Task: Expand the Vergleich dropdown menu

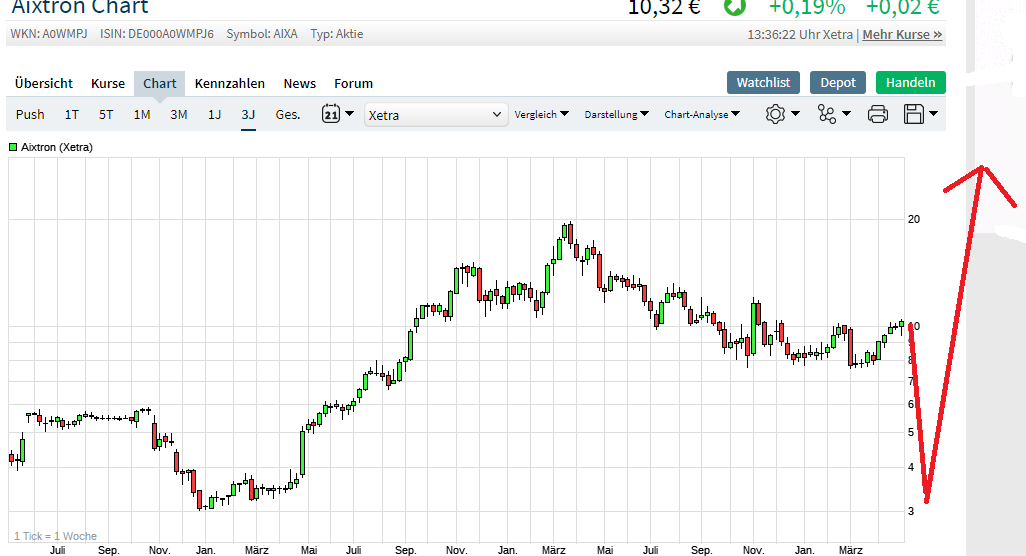Action: tap(542, 114)
